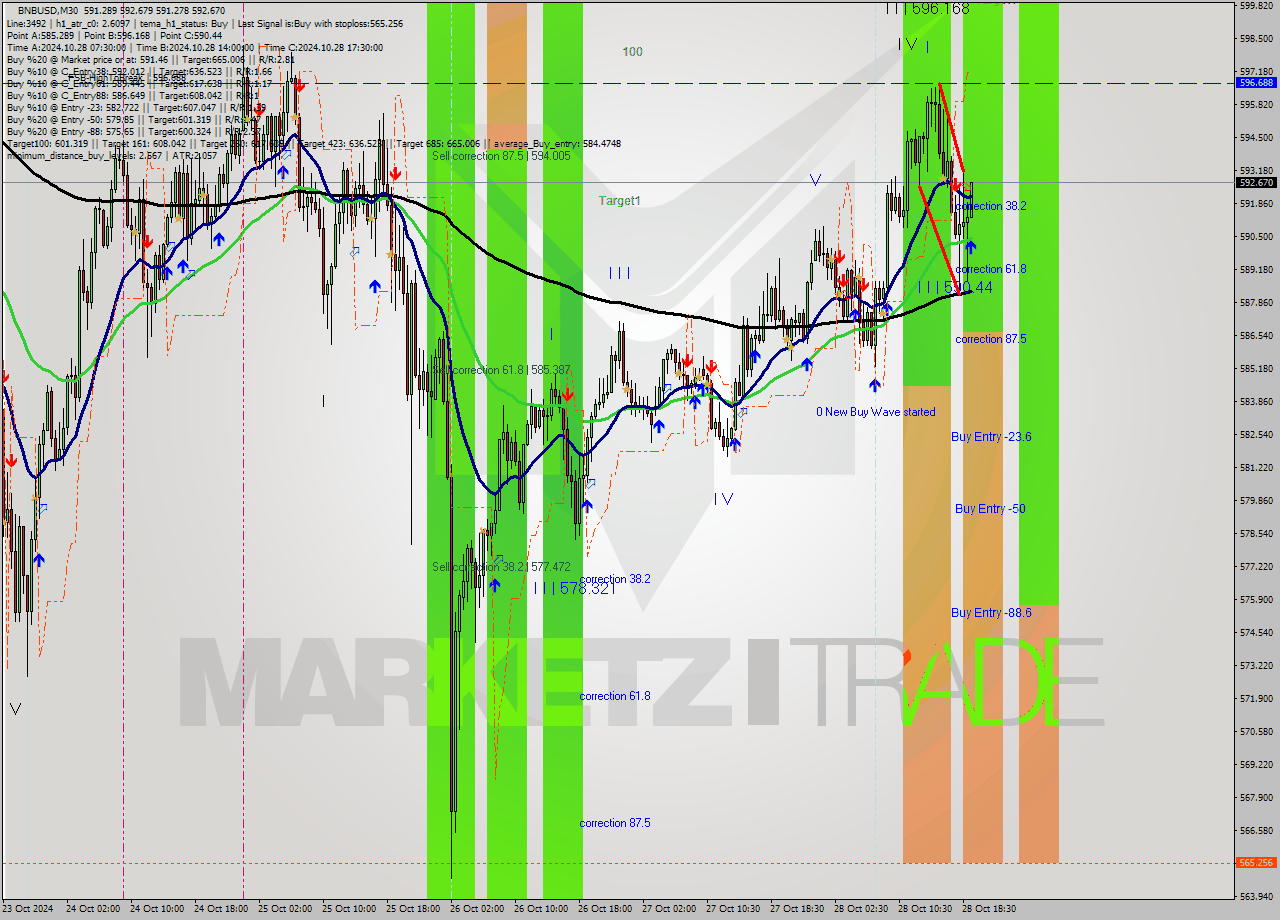
Task: Select the '27 Oct 02:00' time label
Action: tap(670, 909)
